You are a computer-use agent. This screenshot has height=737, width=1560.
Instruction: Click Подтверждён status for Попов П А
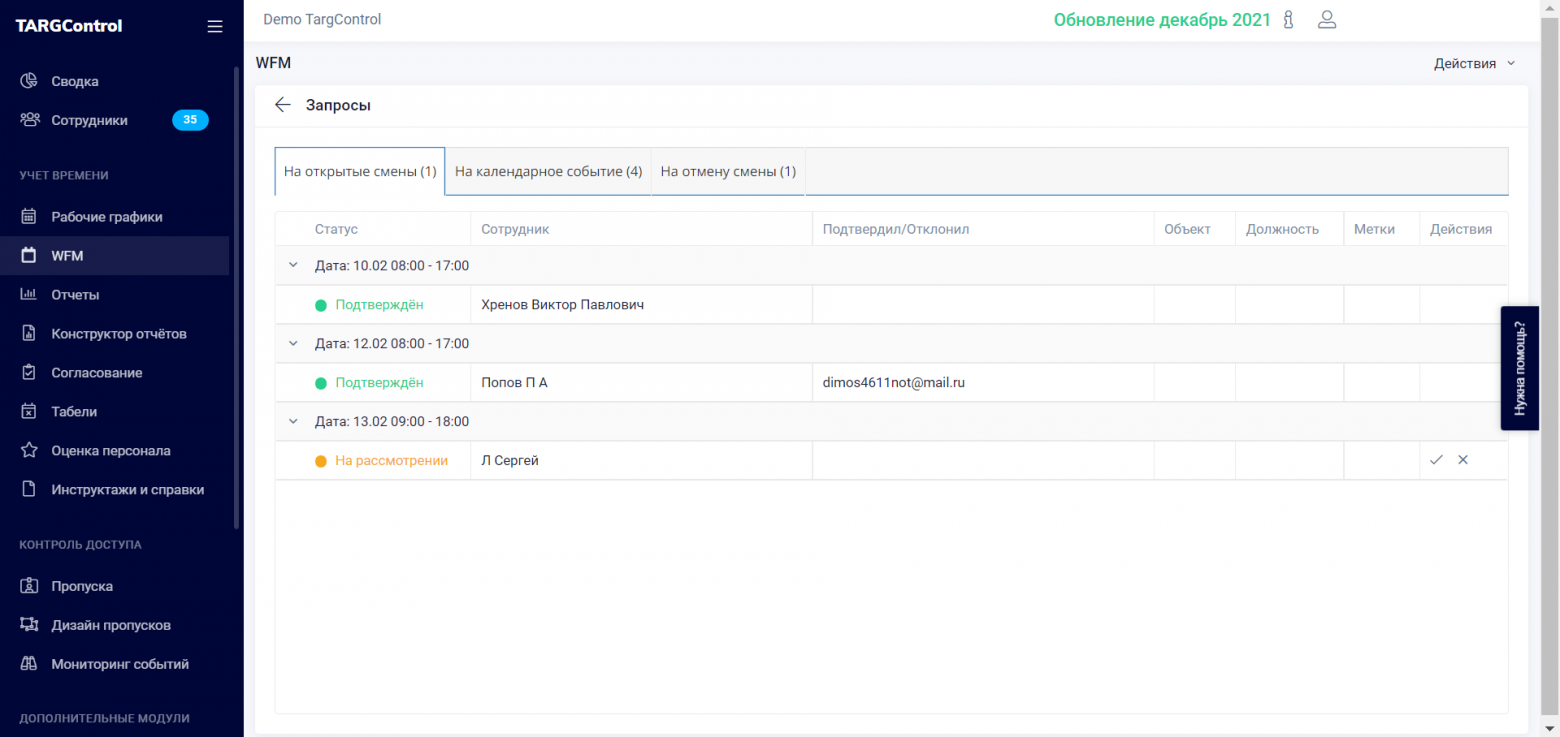pyautogui.click(x=379, y=382)
